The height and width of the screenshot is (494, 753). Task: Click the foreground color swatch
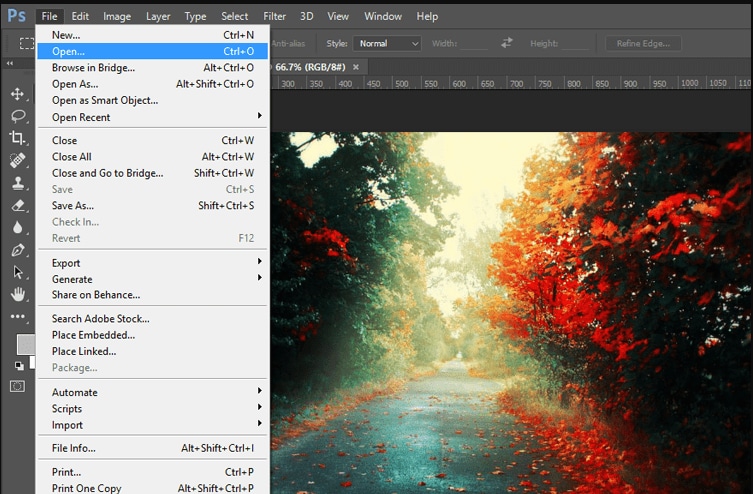pos(25,344)
